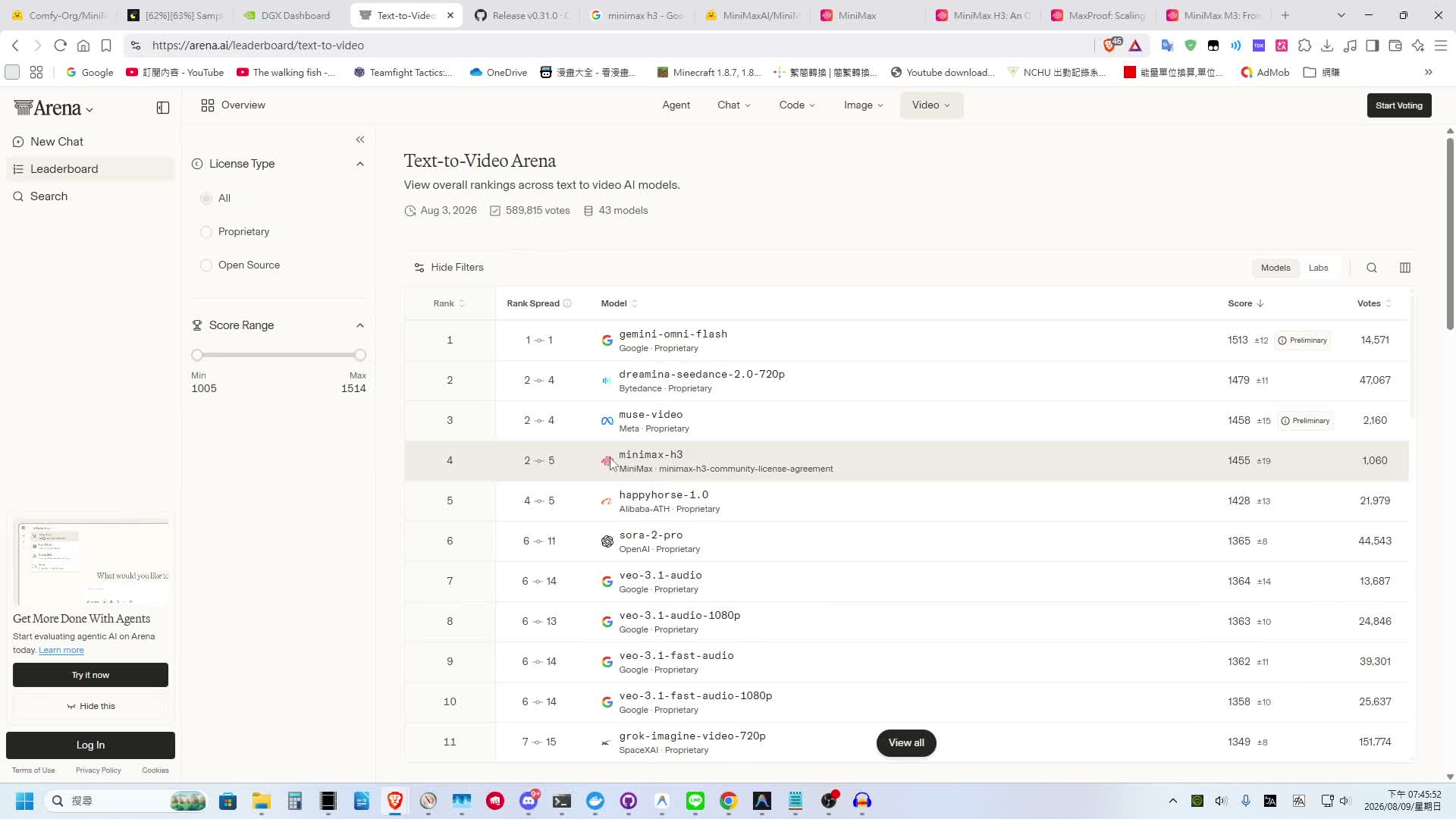Collapse the License Type section
This screenshot has height=819, width=1456.
(x=360, y=164)
